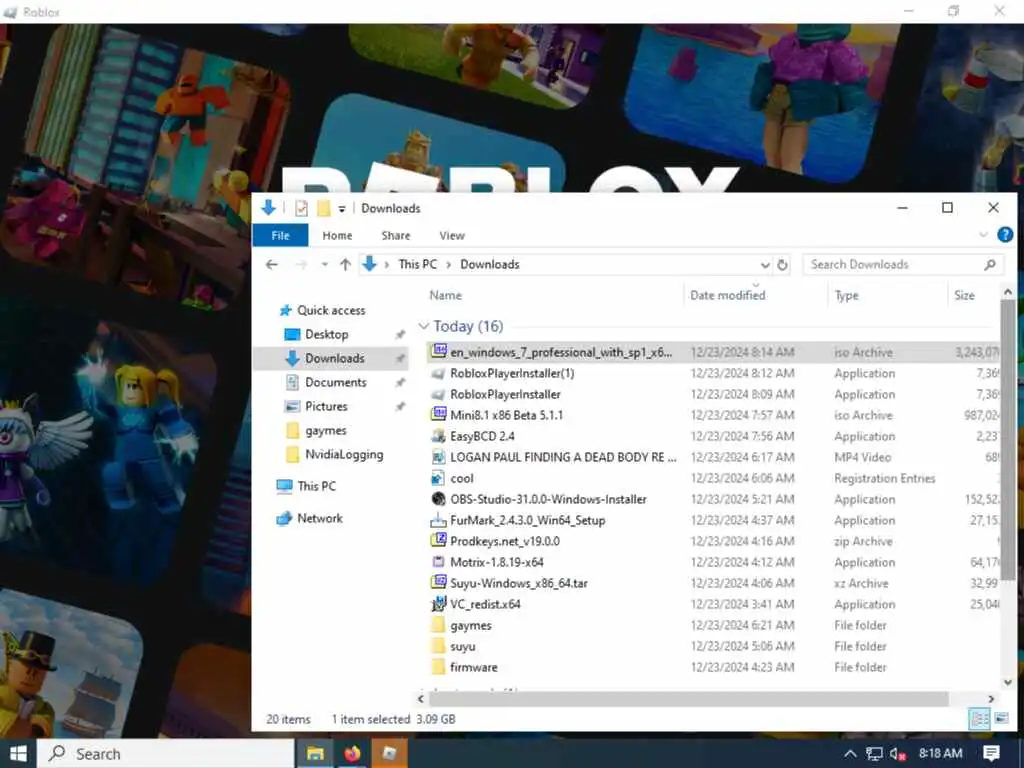1024x768 pixels.
Task: Switch to Large icons view in status bar
Action: click(x=1001, y=719)
